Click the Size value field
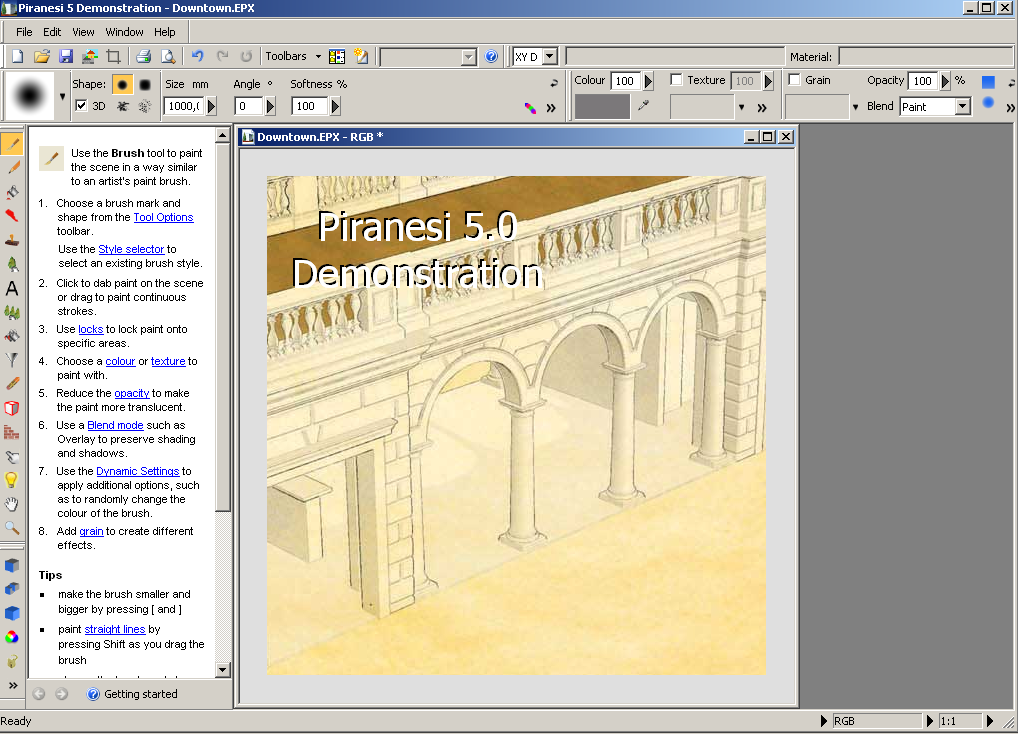The width and height of the screenshot is (1018, 734). [184, 106]
